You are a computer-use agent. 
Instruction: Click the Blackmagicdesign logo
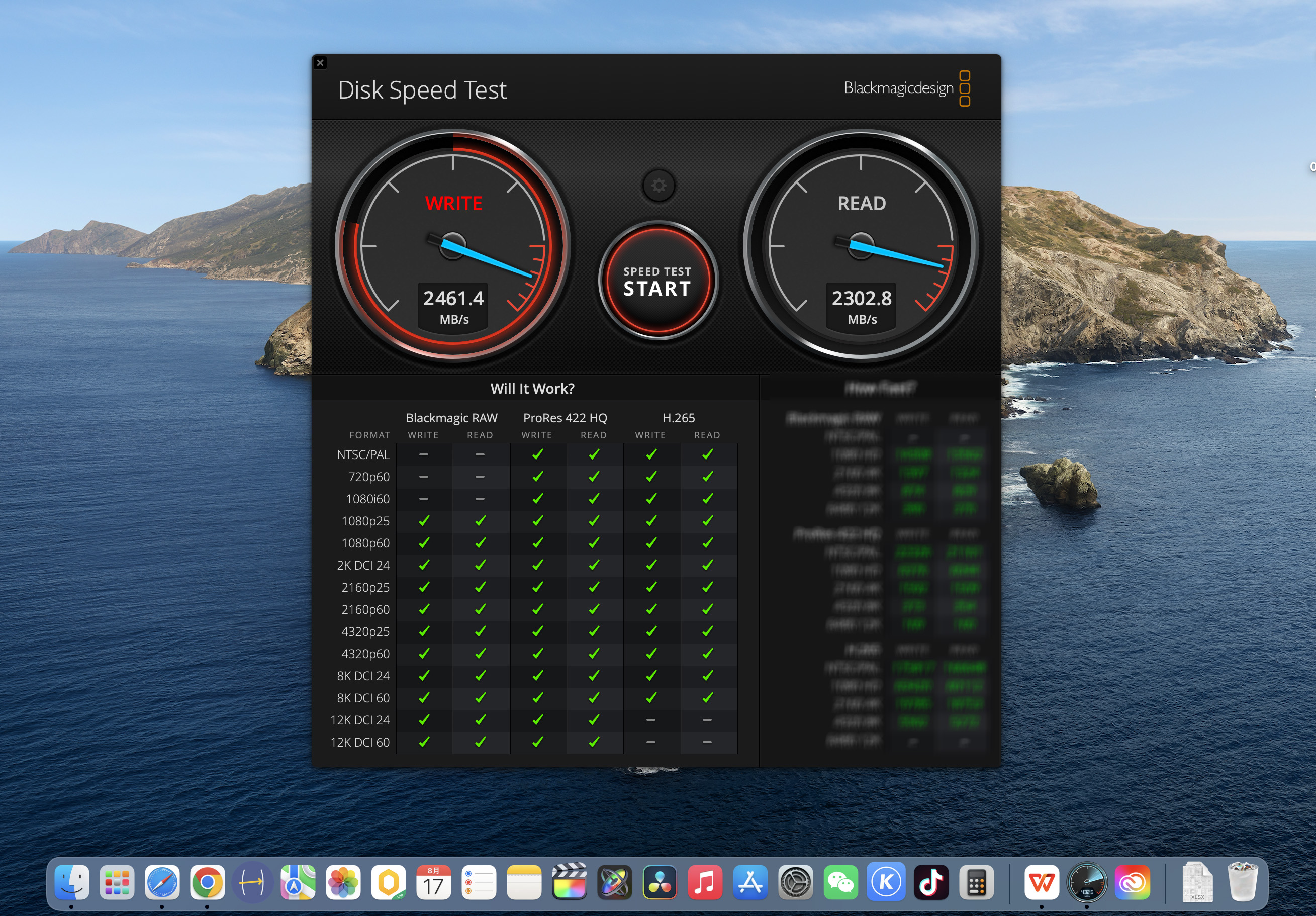pos(907,88)
